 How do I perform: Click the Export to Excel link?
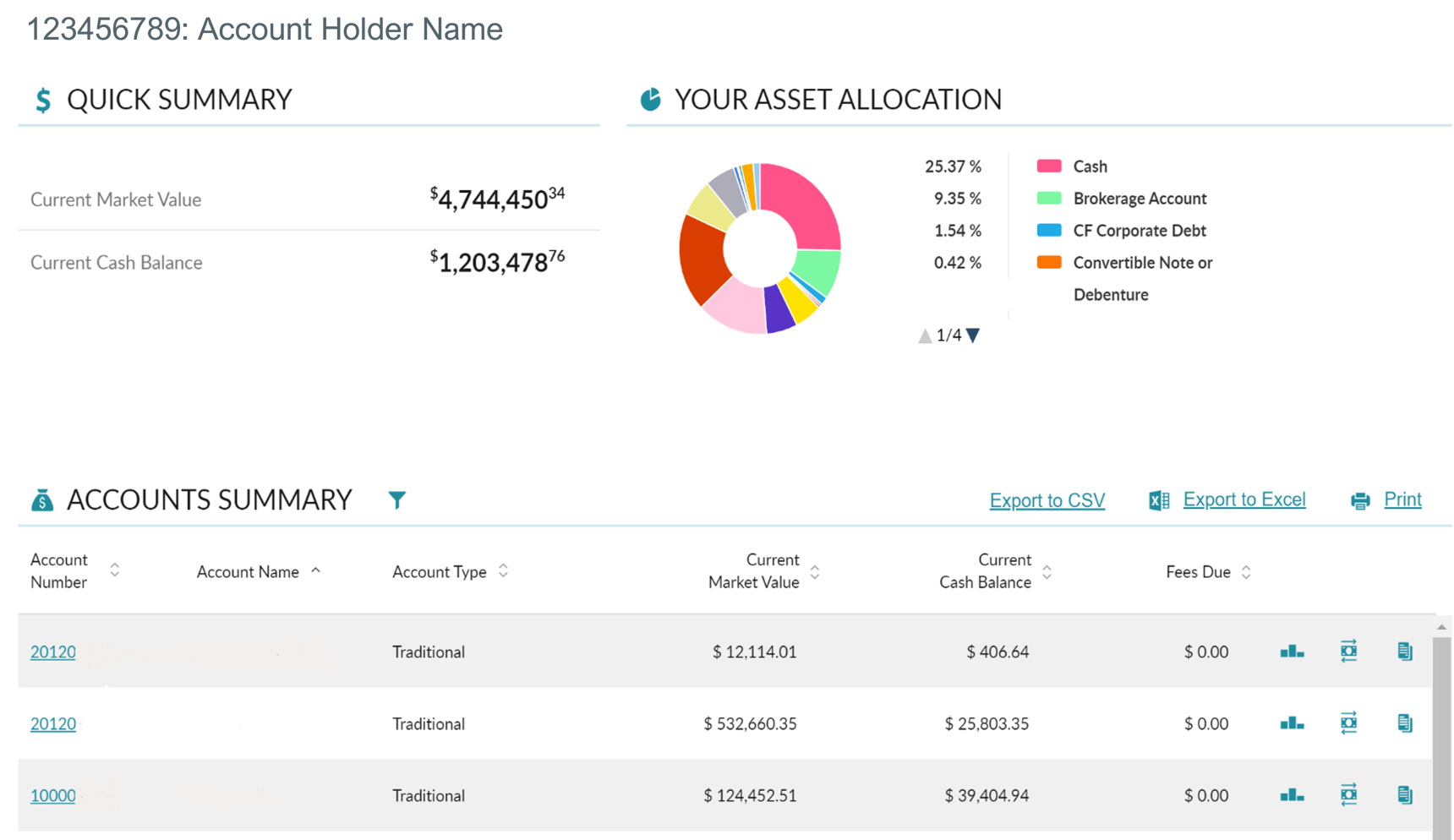click(x=1244, y=499)
